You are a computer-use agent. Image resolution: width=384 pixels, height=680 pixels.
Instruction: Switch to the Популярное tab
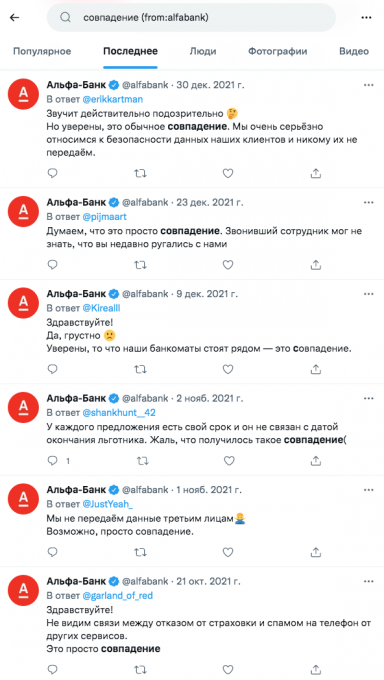[42, 51]
